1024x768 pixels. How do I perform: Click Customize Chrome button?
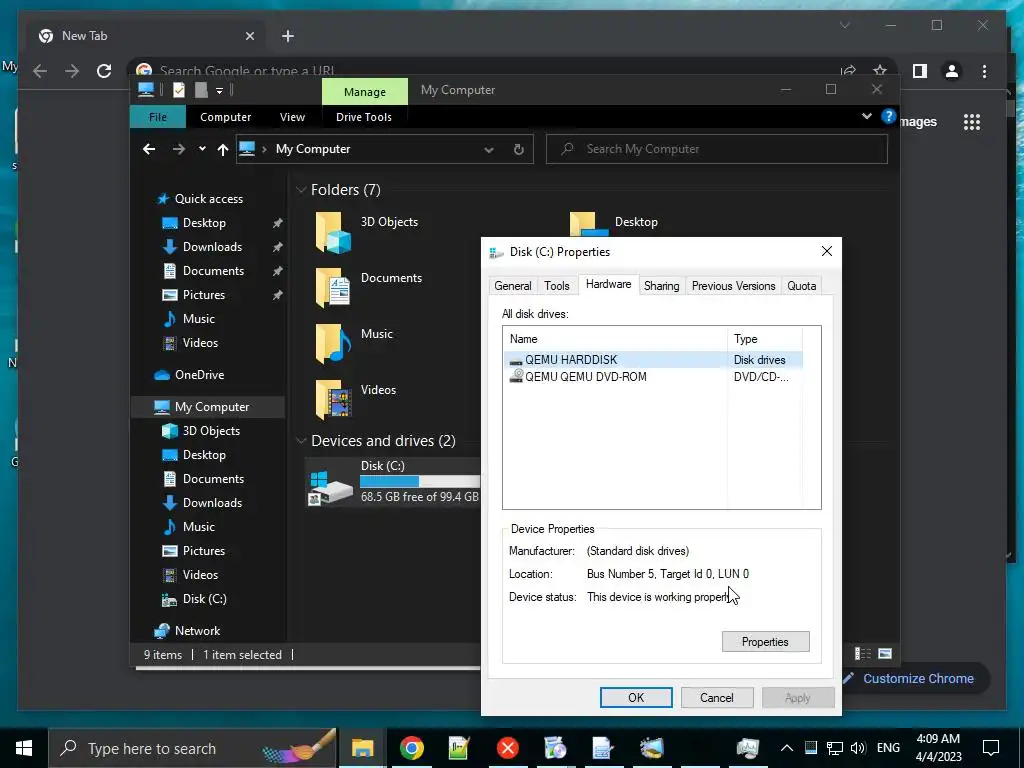917,679
